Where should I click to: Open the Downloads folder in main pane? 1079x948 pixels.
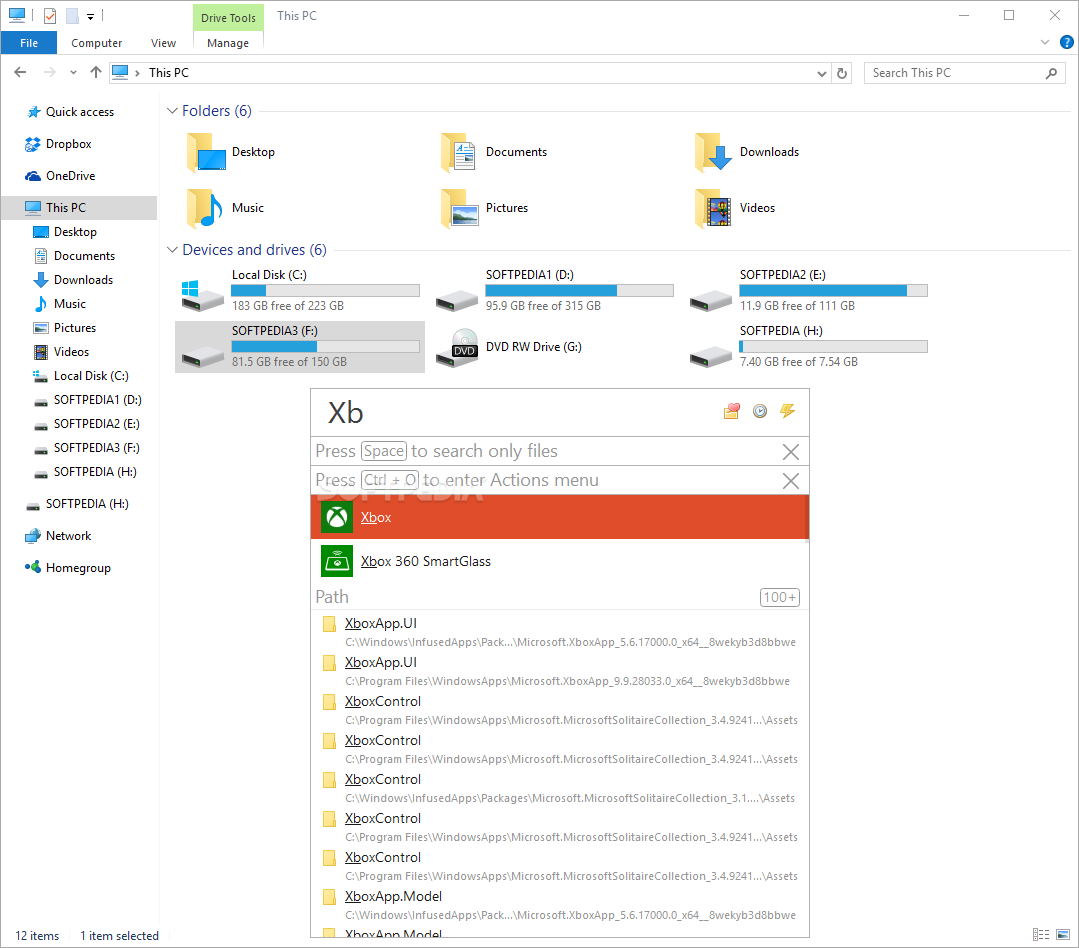[x=748, y=152]
